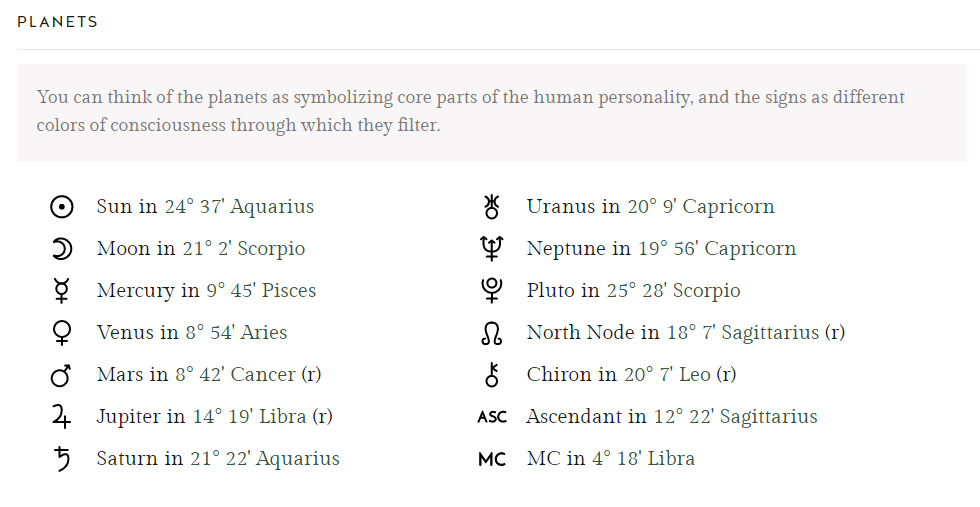Viewport: 980px width, 507px height.
Task: Select the Mars glyph icon
Action: coord(62,375)
